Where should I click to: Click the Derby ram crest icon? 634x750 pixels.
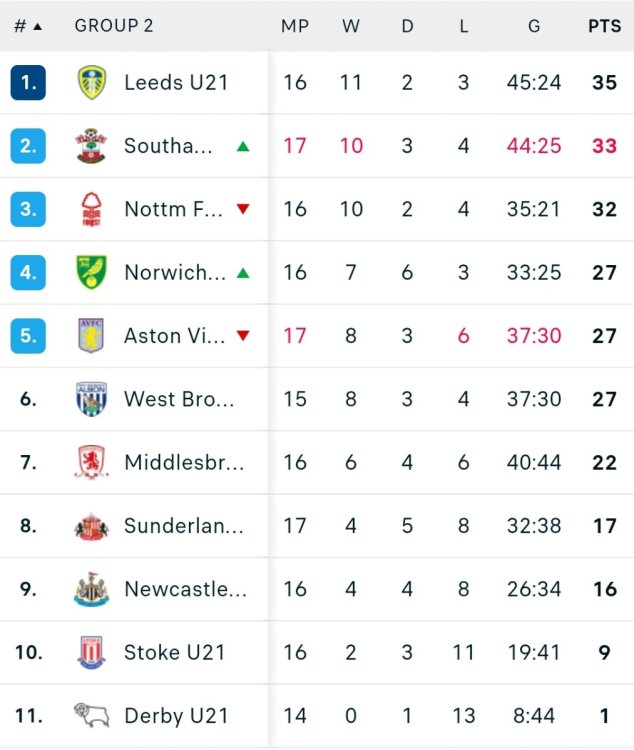point(92,715)
